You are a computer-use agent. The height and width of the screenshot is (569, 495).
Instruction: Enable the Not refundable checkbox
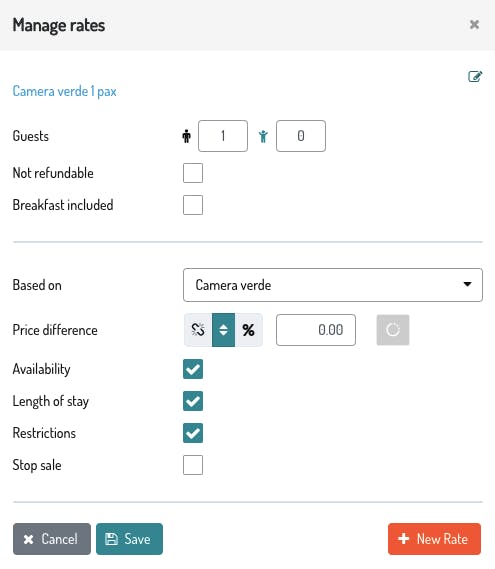tap(193, 173)
